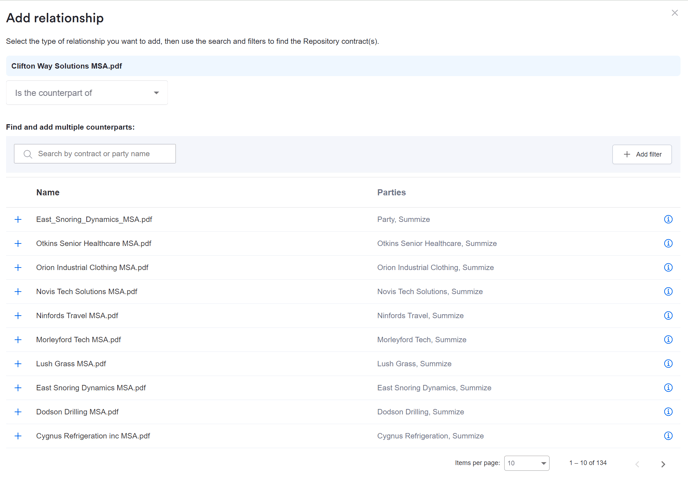The height and width of the screenshot is (488, 688).
Task: Show info for Ninfords Travel MSA.pdf
Action: pos(668,316)
